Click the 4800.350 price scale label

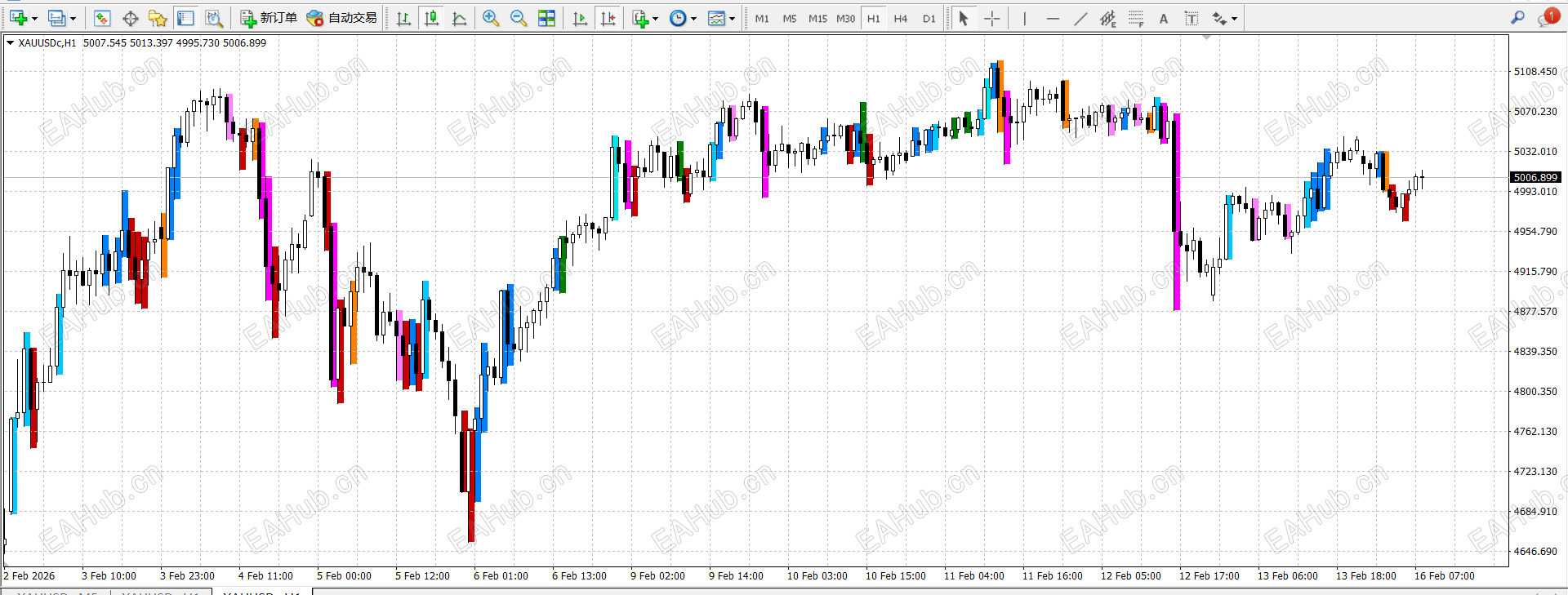(x=1535, y=392)
